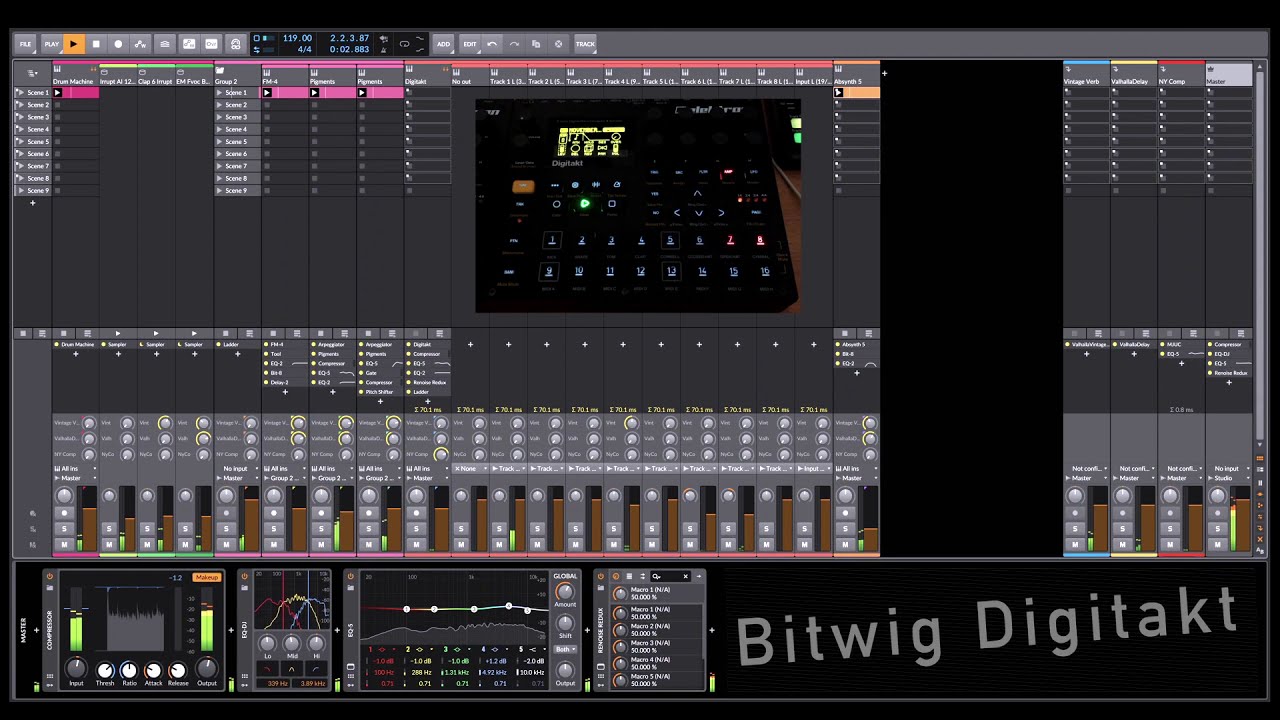Screen dimensions: 1280x720
Task: Open the PLAY menu
Action: (x=51, y=44)
